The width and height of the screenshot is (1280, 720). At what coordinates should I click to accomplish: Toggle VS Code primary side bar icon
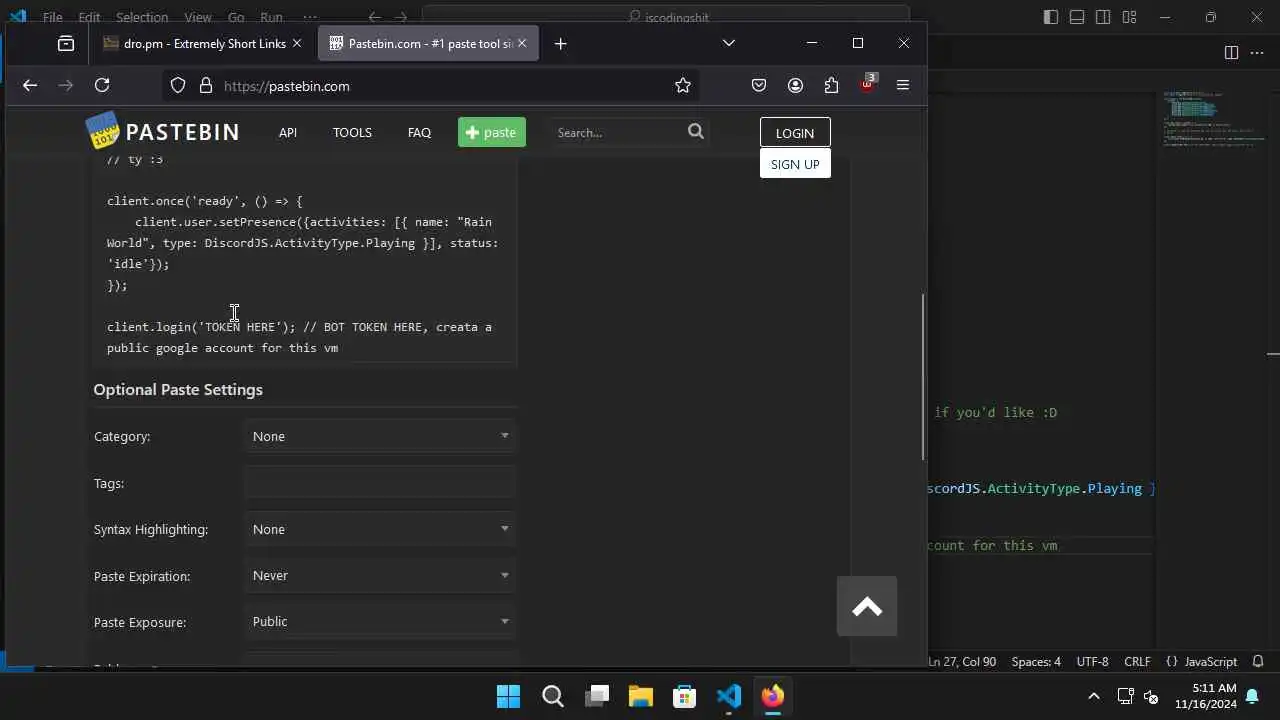click(1050, 17)
